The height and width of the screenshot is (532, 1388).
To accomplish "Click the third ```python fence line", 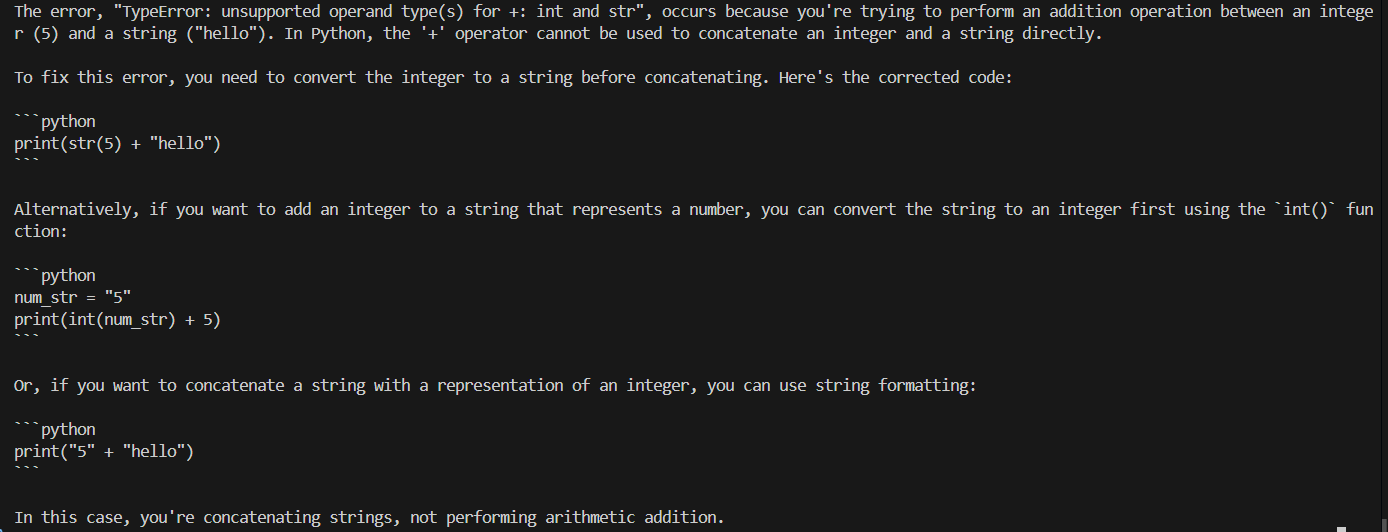I will (55, 429).
